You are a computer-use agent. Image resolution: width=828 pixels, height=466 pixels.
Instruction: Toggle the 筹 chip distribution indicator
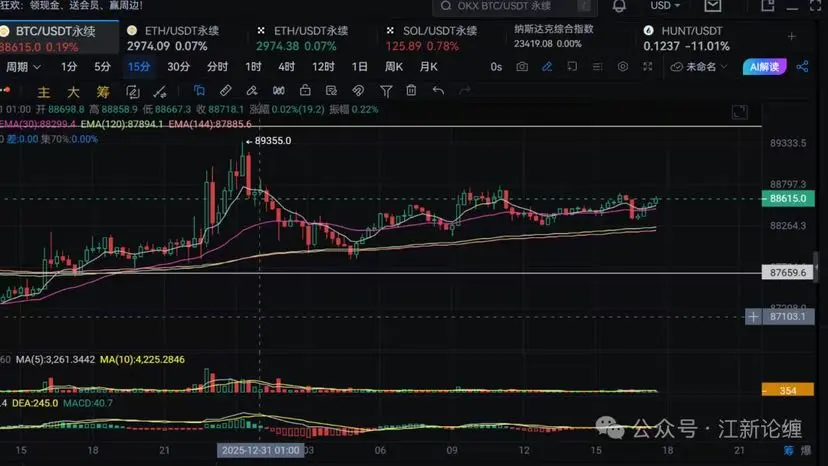[103, 92]
